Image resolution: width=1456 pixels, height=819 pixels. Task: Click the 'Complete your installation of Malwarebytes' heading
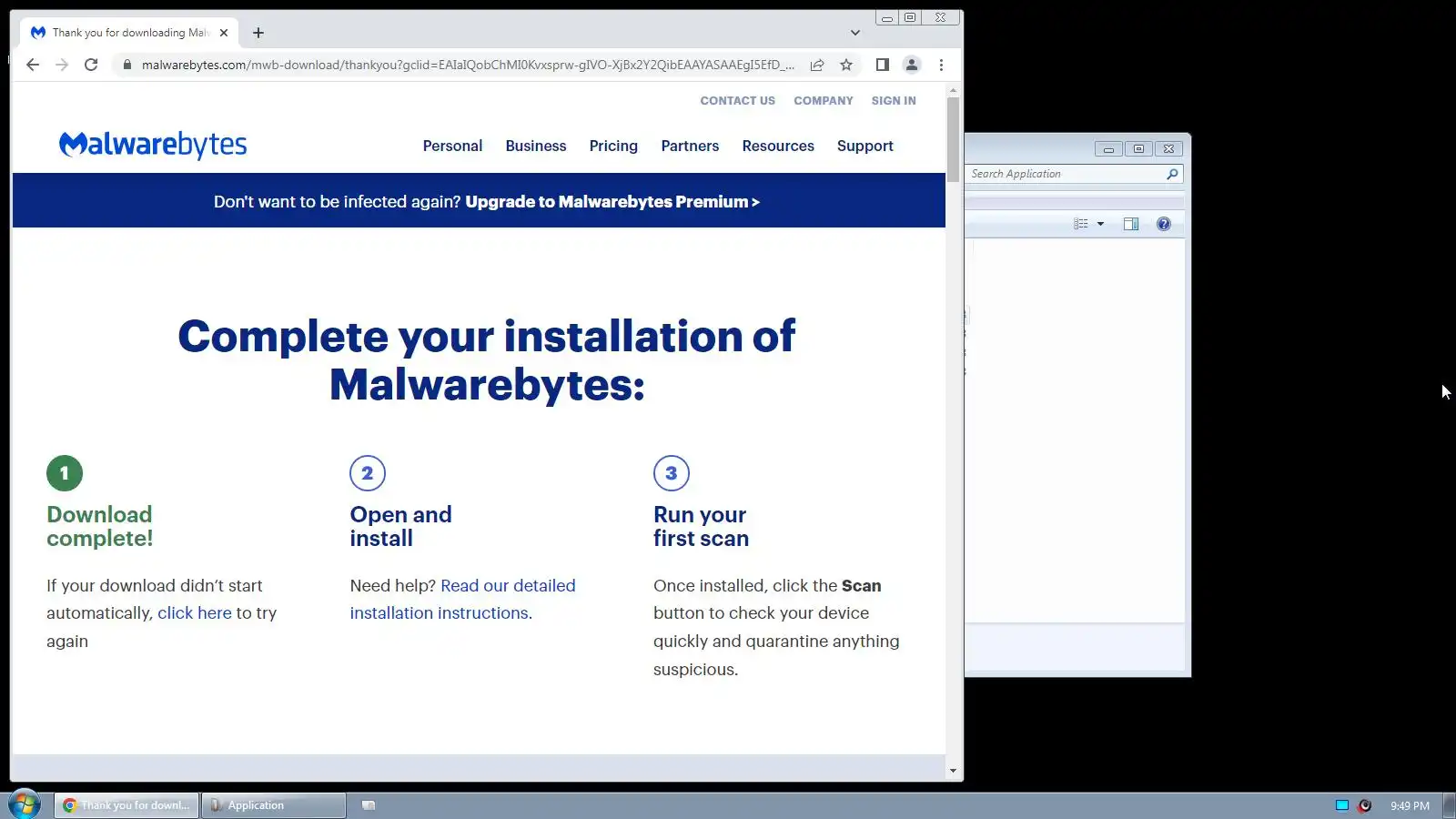tap(487, 360)
